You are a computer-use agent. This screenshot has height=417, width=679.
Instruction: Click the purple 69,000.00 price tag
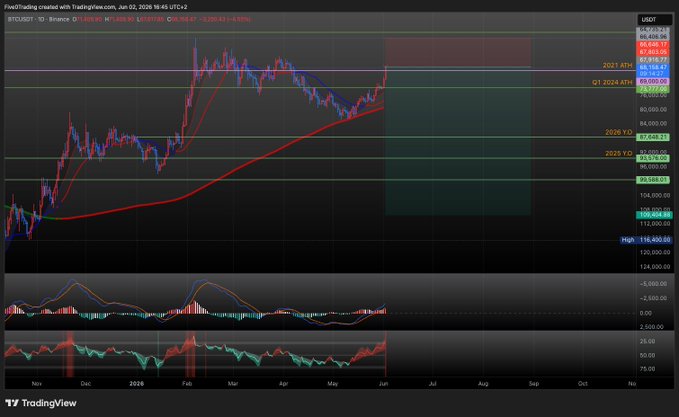pos(653,81)
